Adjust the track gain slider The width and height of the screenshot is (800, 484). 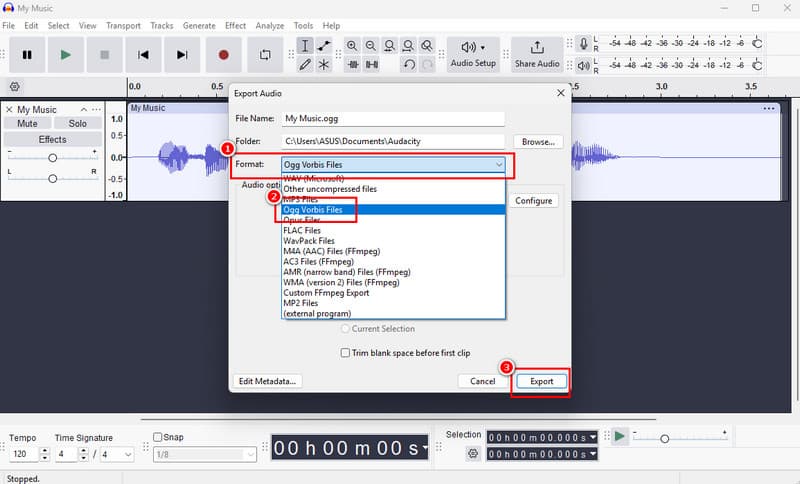tap(53, 158)
